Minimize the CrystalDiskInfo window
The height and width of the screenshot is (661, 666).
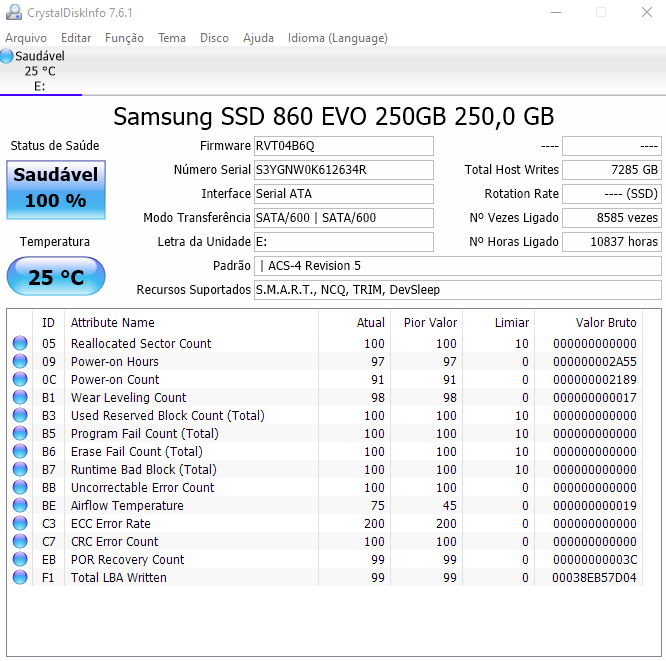(x=556, y=12)
